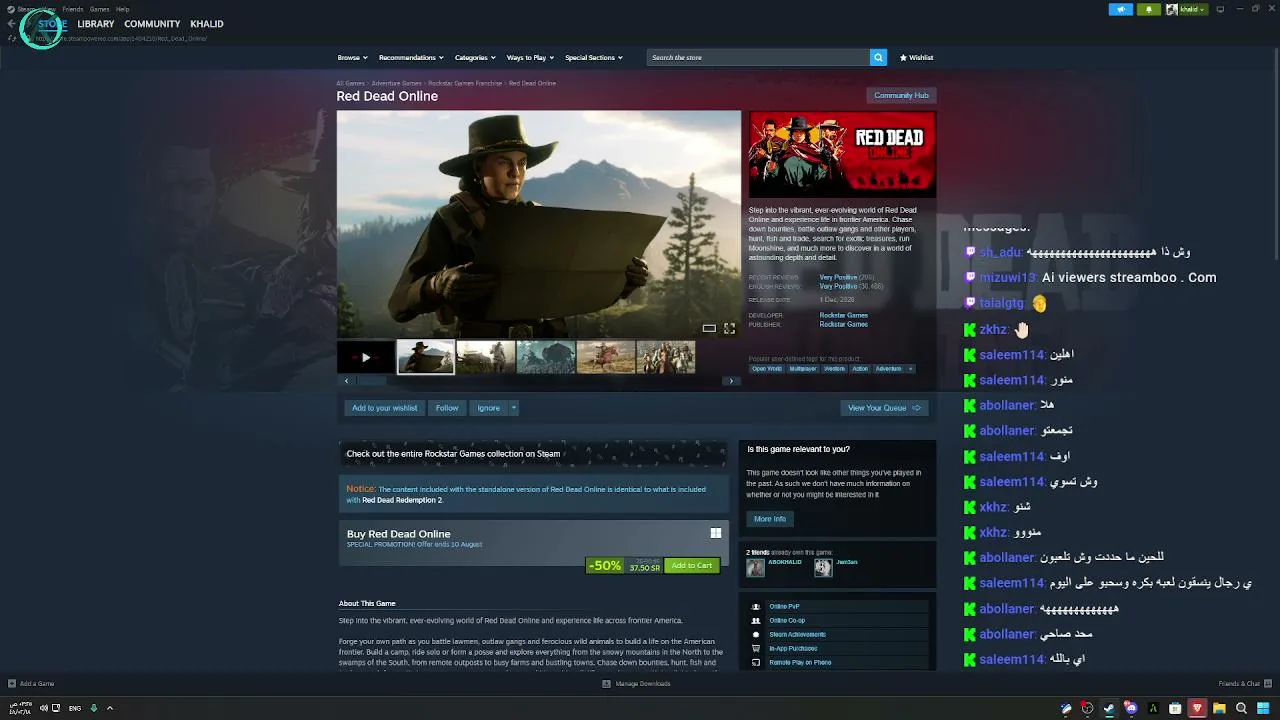Open the Categories dropdown

point(474,58)
